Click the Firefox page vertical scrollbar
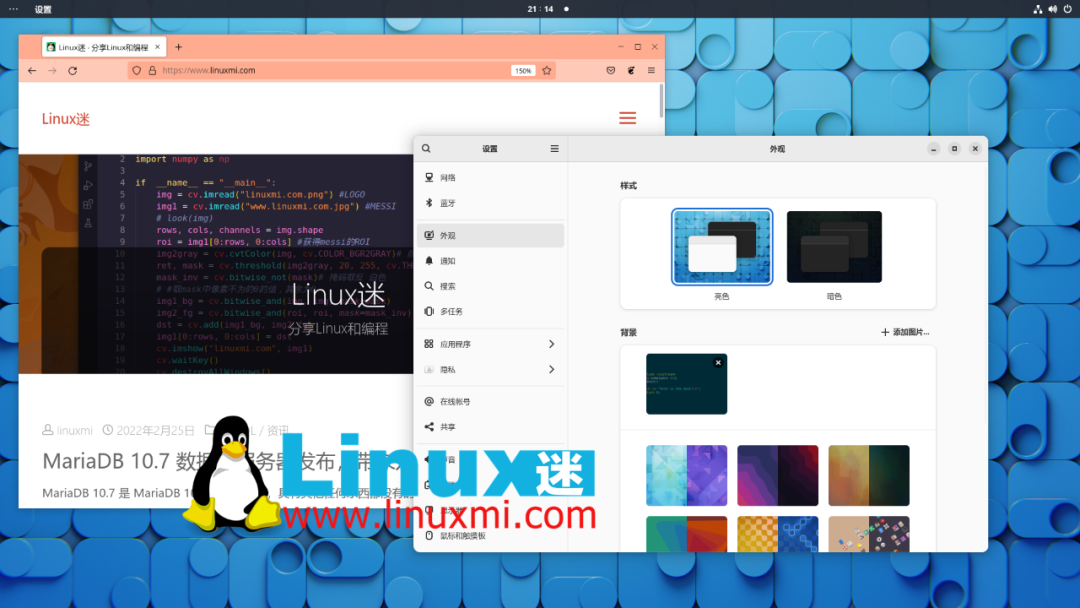The width and height of the screenshot is (1080, 608). (x=661, y=101)
